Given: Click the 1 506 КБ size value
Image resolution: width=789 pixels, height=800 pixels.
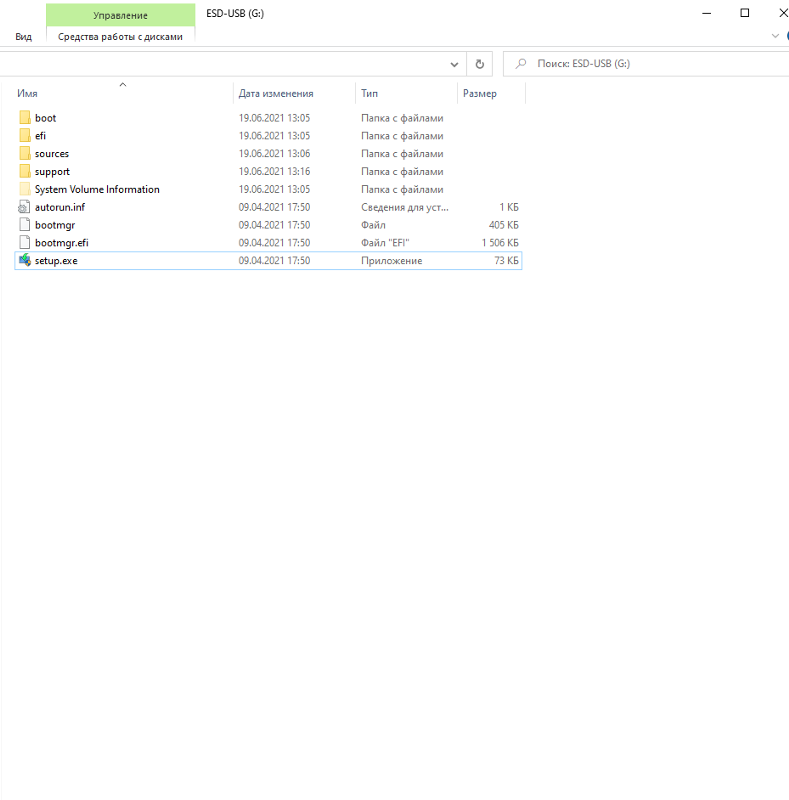Looking at the screenshot, I should 500,243.
